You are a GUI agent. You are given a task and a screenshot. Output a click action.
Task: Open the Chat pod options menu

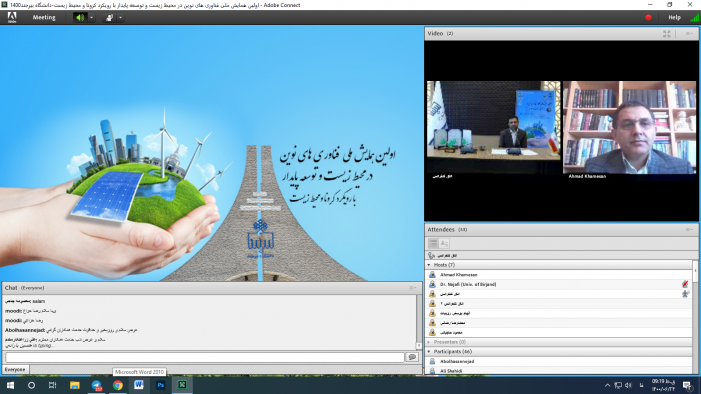(413, 288)
